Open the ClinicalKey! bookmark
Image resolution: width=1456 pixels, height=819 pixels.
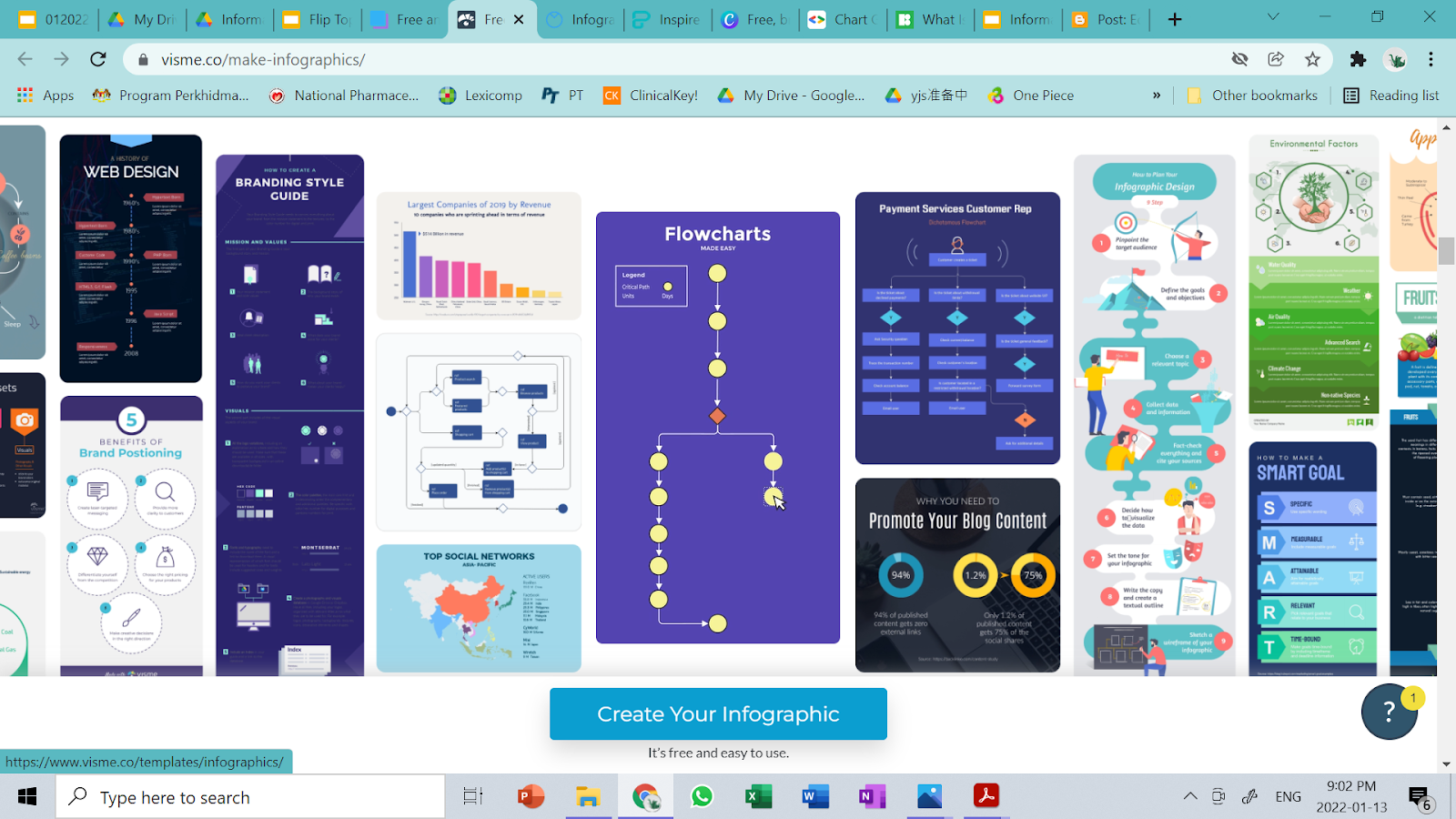pos(651,95)
